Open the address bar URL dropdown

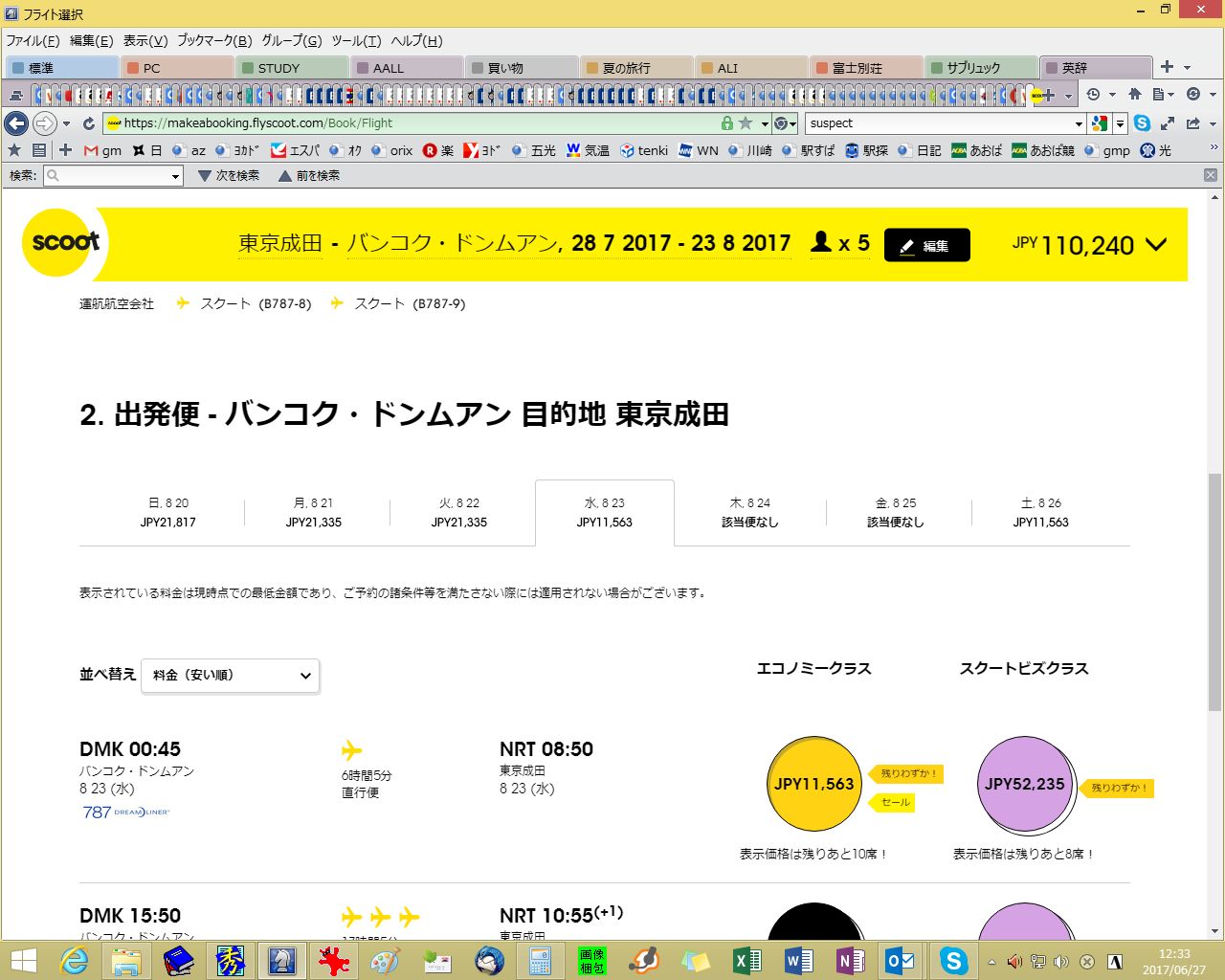pyautogui.click(x=765, y=123)
